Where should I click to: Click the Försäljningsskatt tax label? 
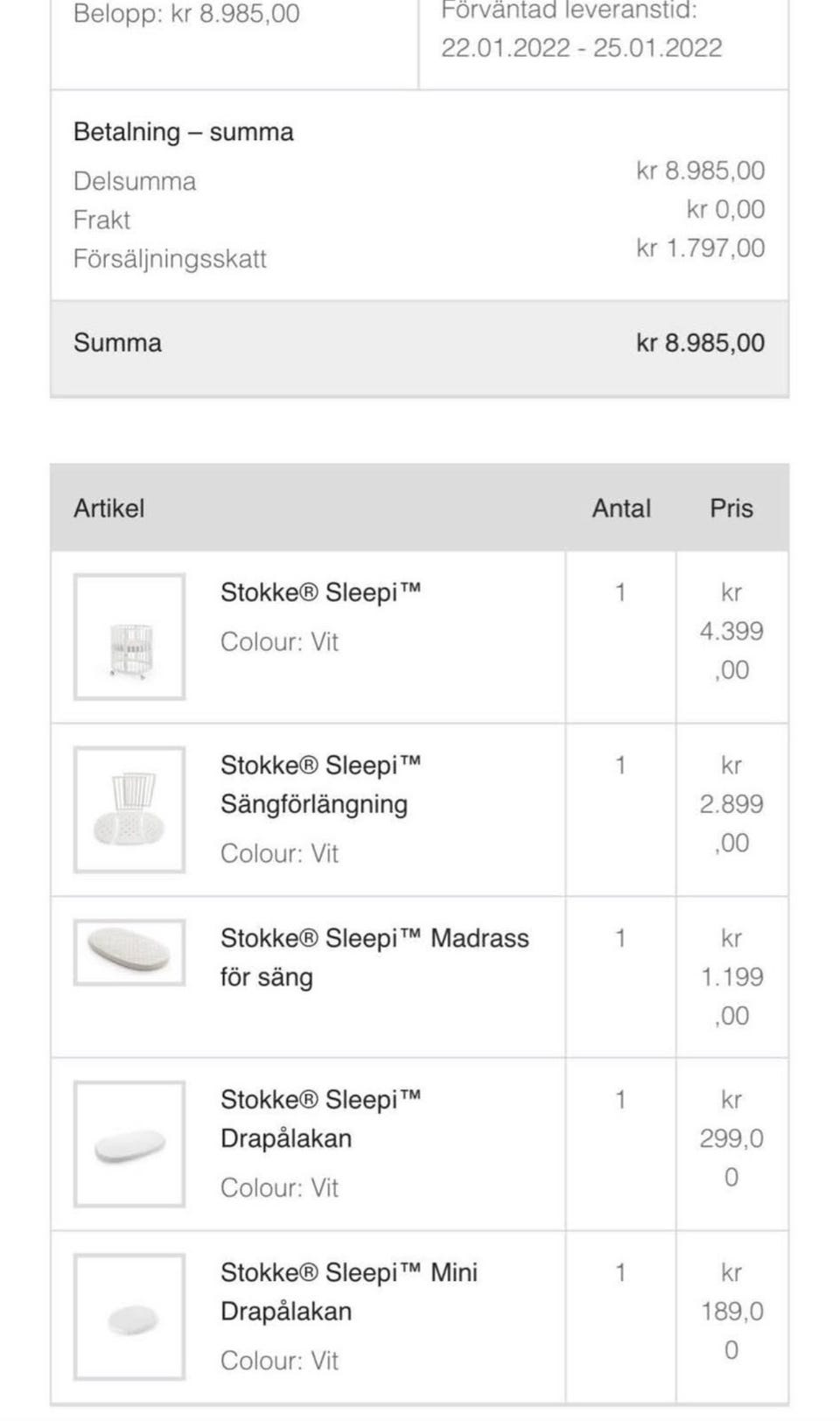tap(170, 259)
